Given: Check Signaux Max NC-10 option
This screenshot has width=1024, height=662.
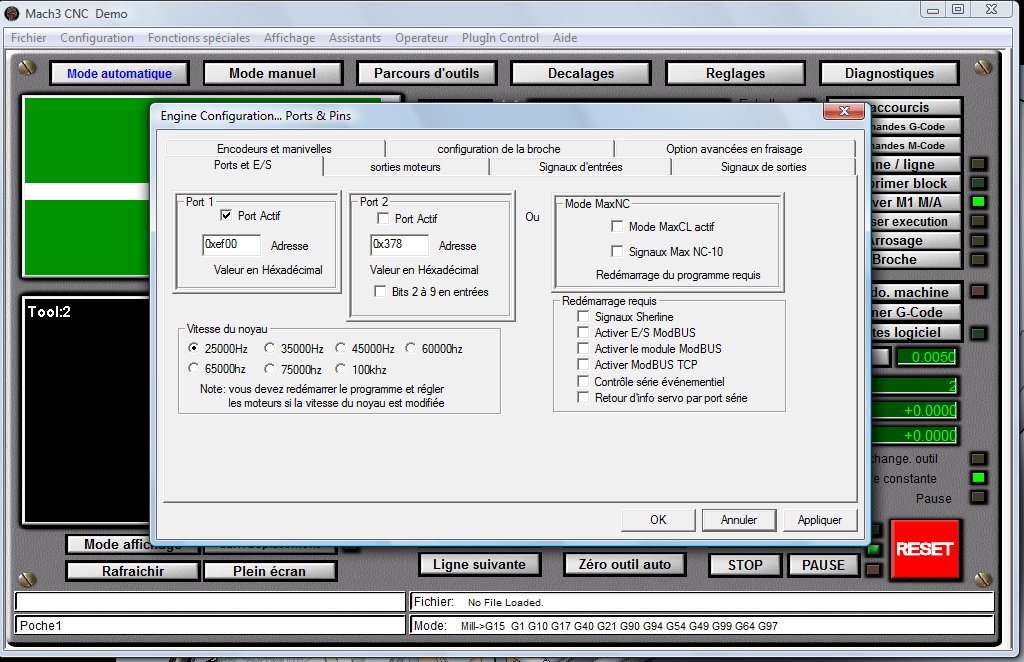Looking at the screenshot, I should [x=616, y=251].
